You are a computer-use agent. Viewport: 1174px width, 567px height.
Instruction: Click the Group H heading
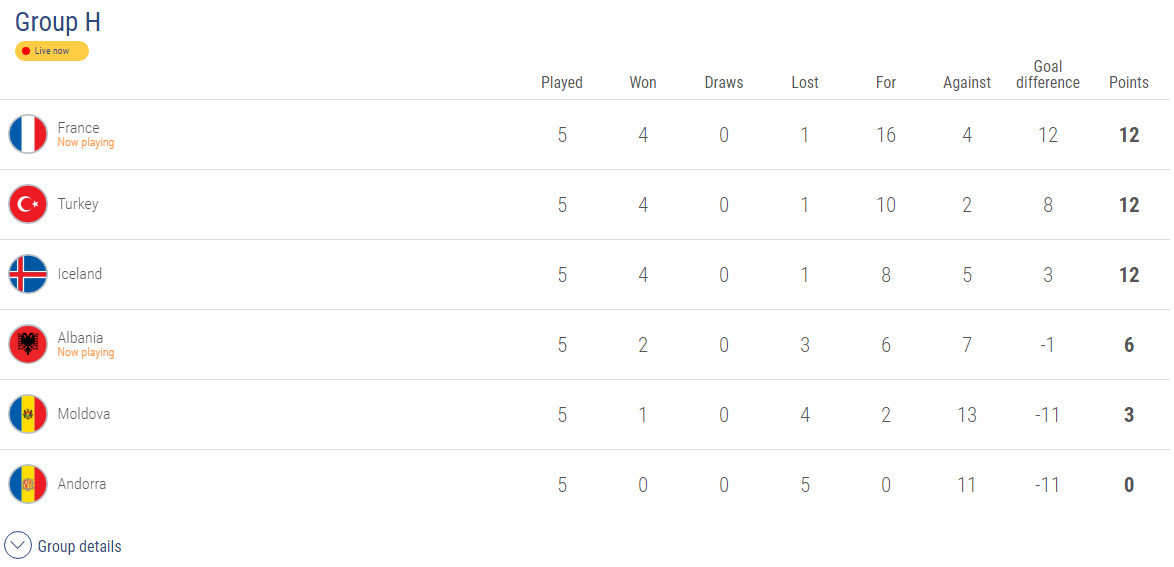point(58,22)
